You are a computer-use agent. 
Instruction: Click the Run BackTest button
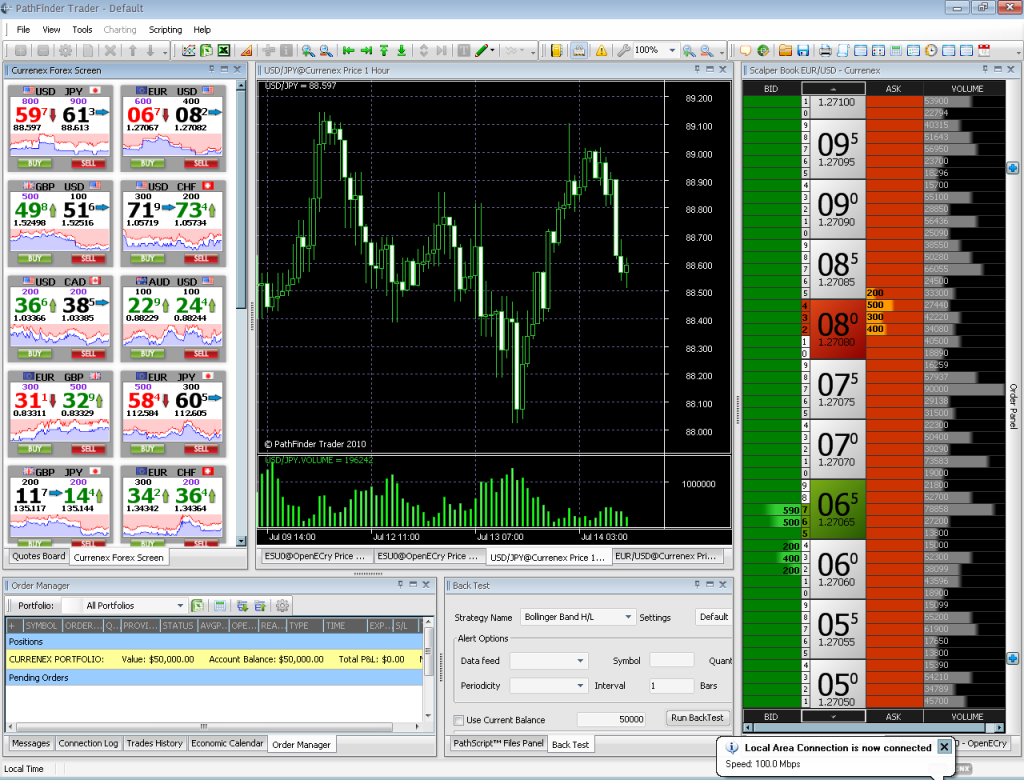pos(698,718)
